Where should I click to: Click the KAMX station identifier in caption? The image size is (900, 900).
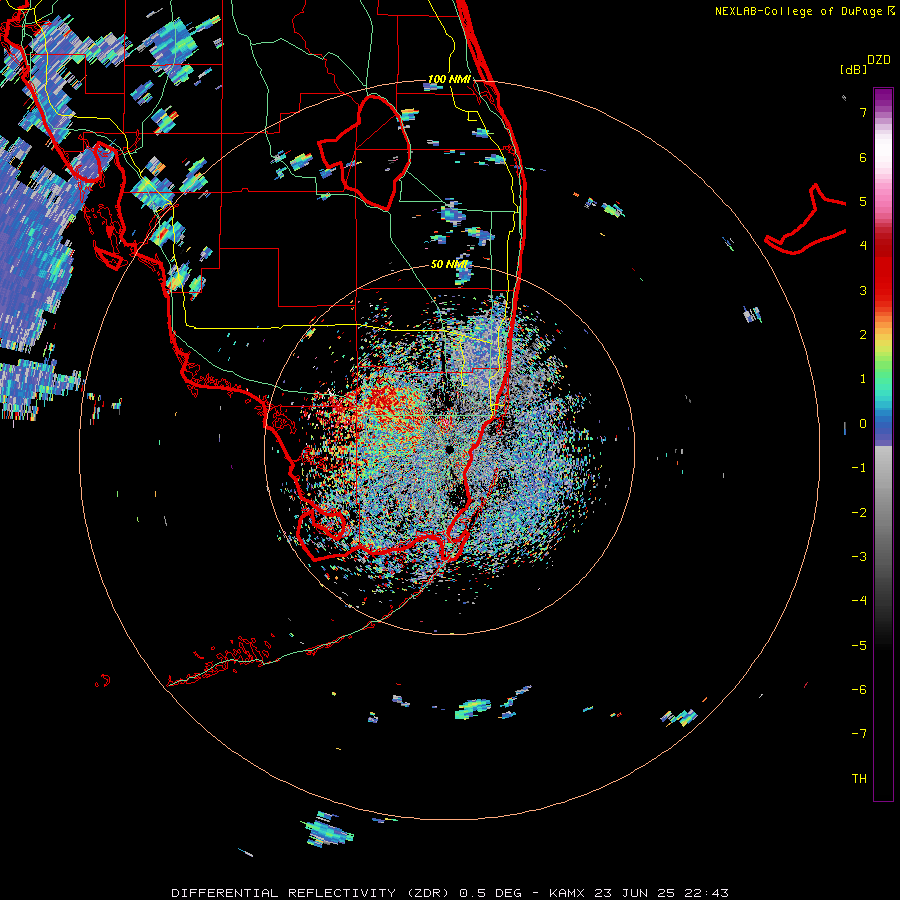(567, 893)
